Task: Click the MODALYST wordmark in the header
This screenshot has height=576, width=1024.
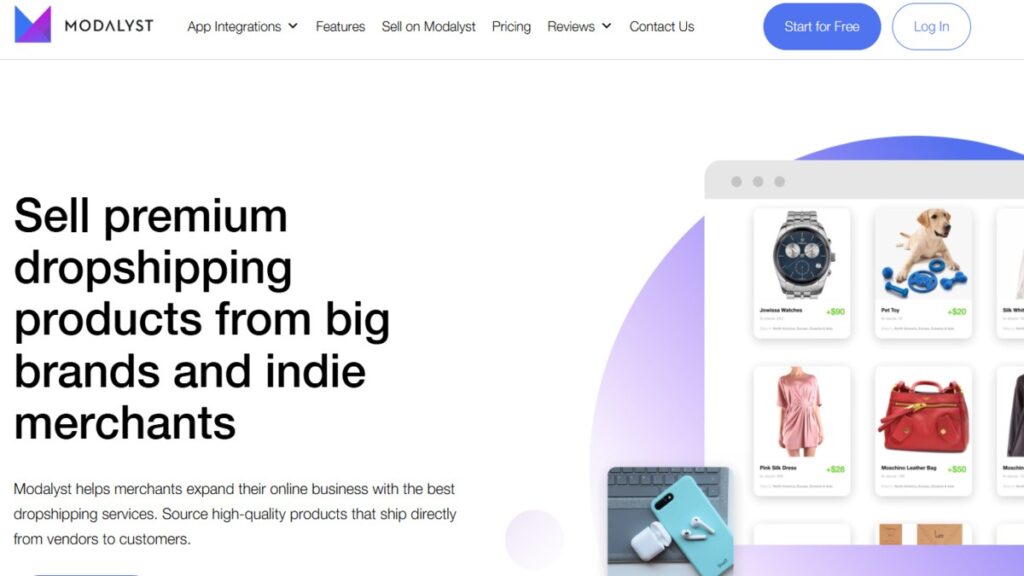Action: coord(109,26)
